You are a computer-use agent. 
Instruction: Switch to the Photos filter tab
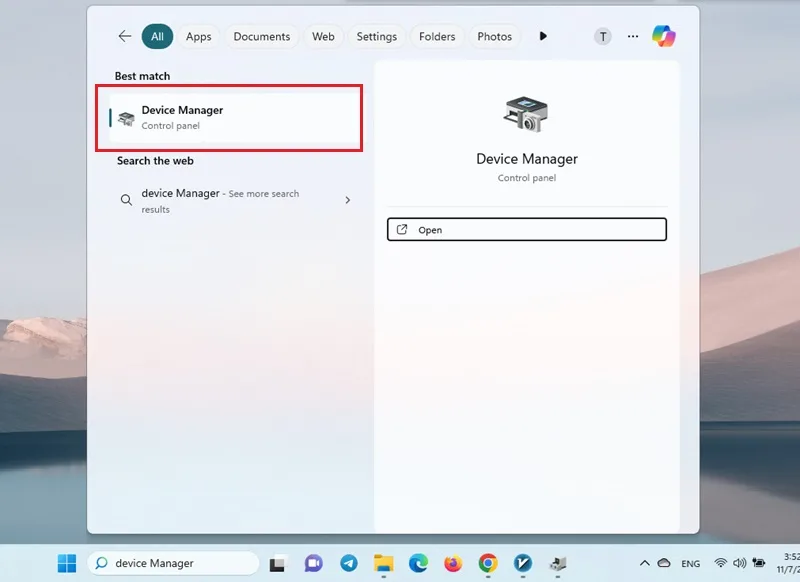(x=494, y=36)
